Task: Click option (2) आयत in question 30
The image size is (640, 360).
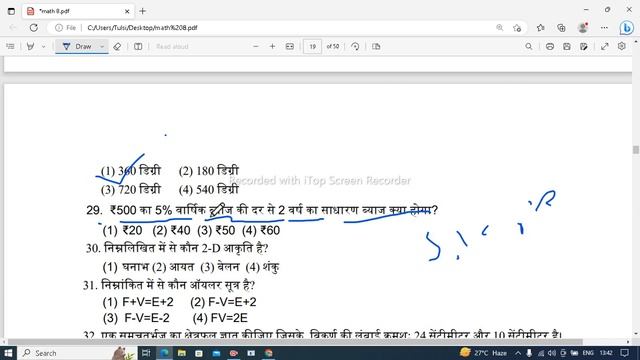Action: 173,267
